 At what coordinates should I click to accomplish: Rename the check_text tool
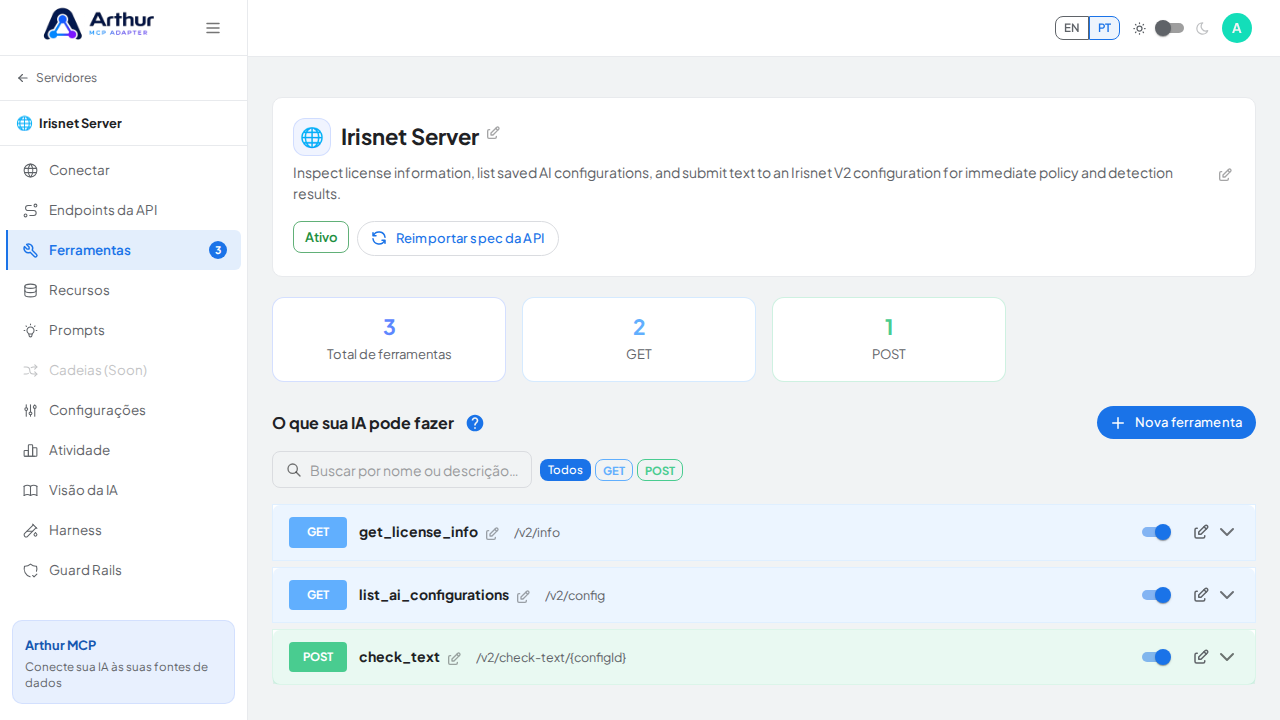[454, 659]
